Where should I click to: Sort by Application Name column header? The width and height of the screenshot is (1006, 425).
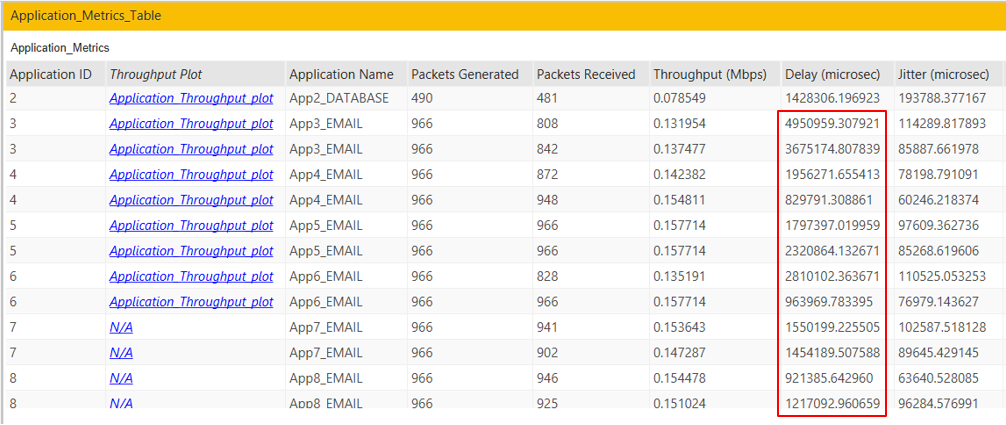tap(341, 74)
